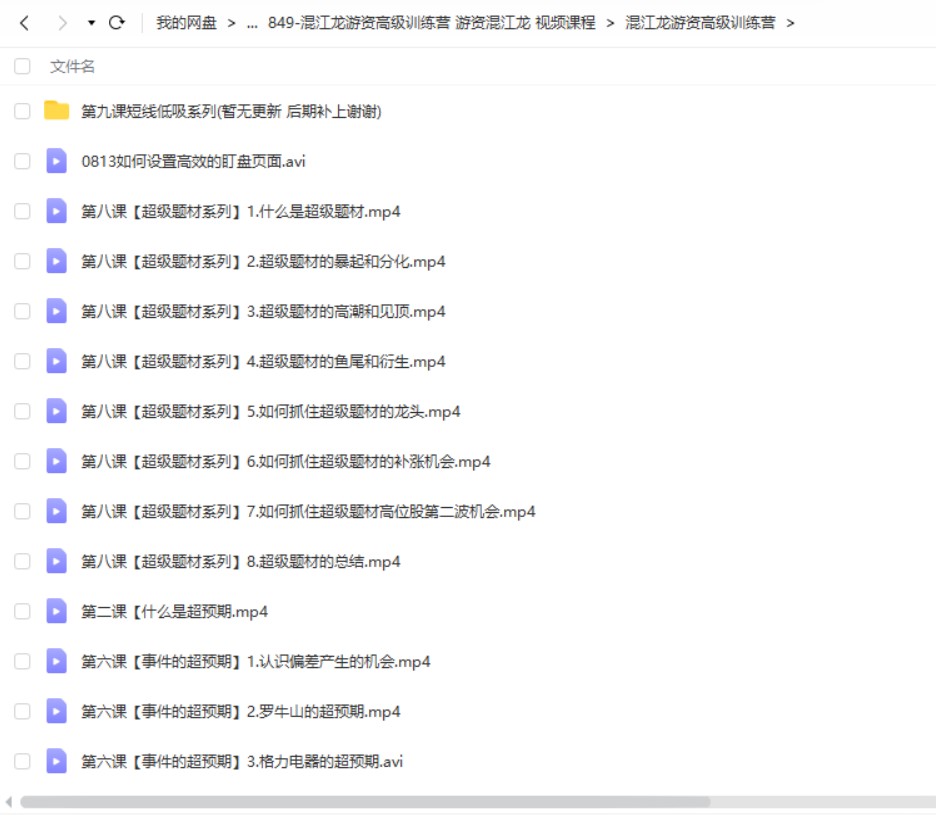Open 第六课 3.格力电器的超预期.avi
Screen dimensions: 936x829
(x=242, y=762)
